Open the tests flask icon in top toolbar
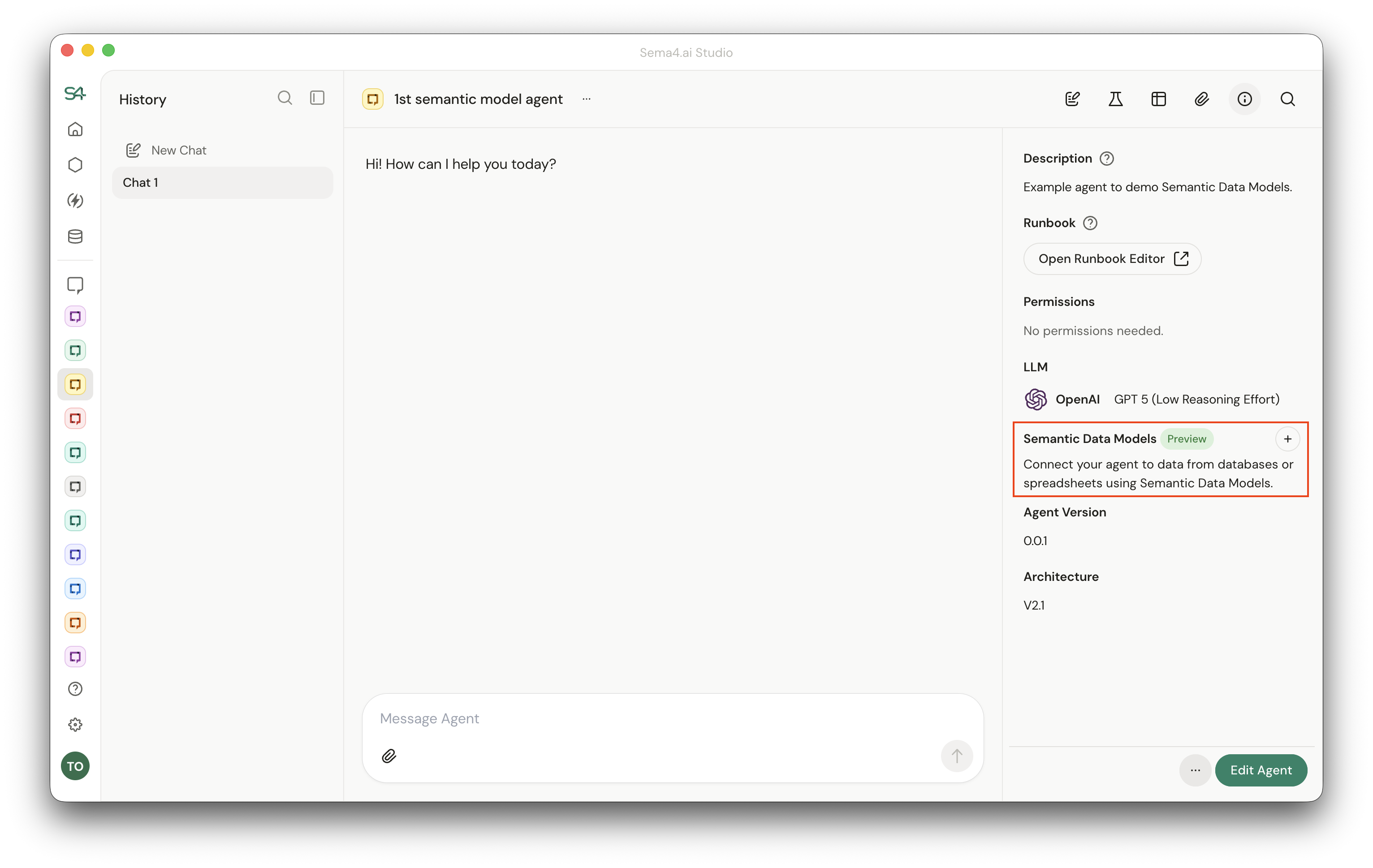The image size is (1373, 868). 1116,99
